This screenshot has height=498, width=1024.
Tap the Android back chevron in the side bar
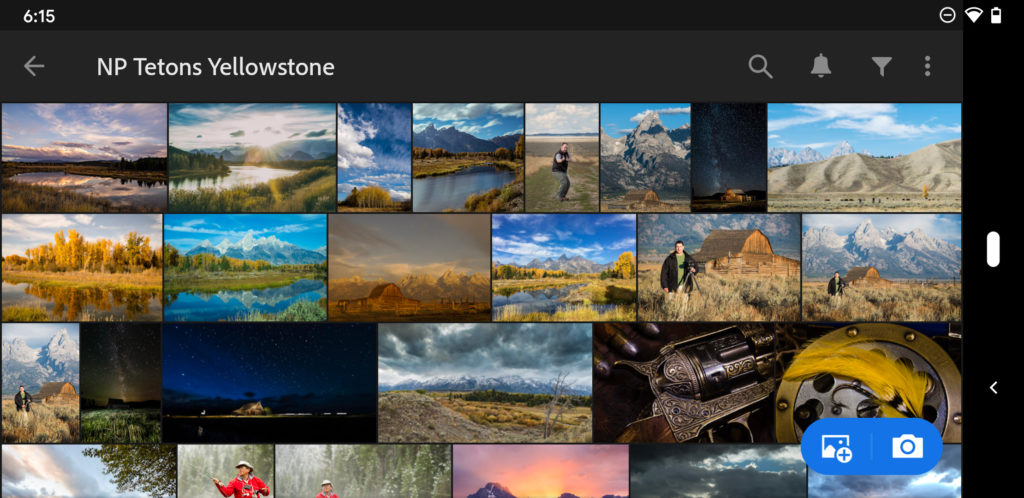tap(993, 388)
